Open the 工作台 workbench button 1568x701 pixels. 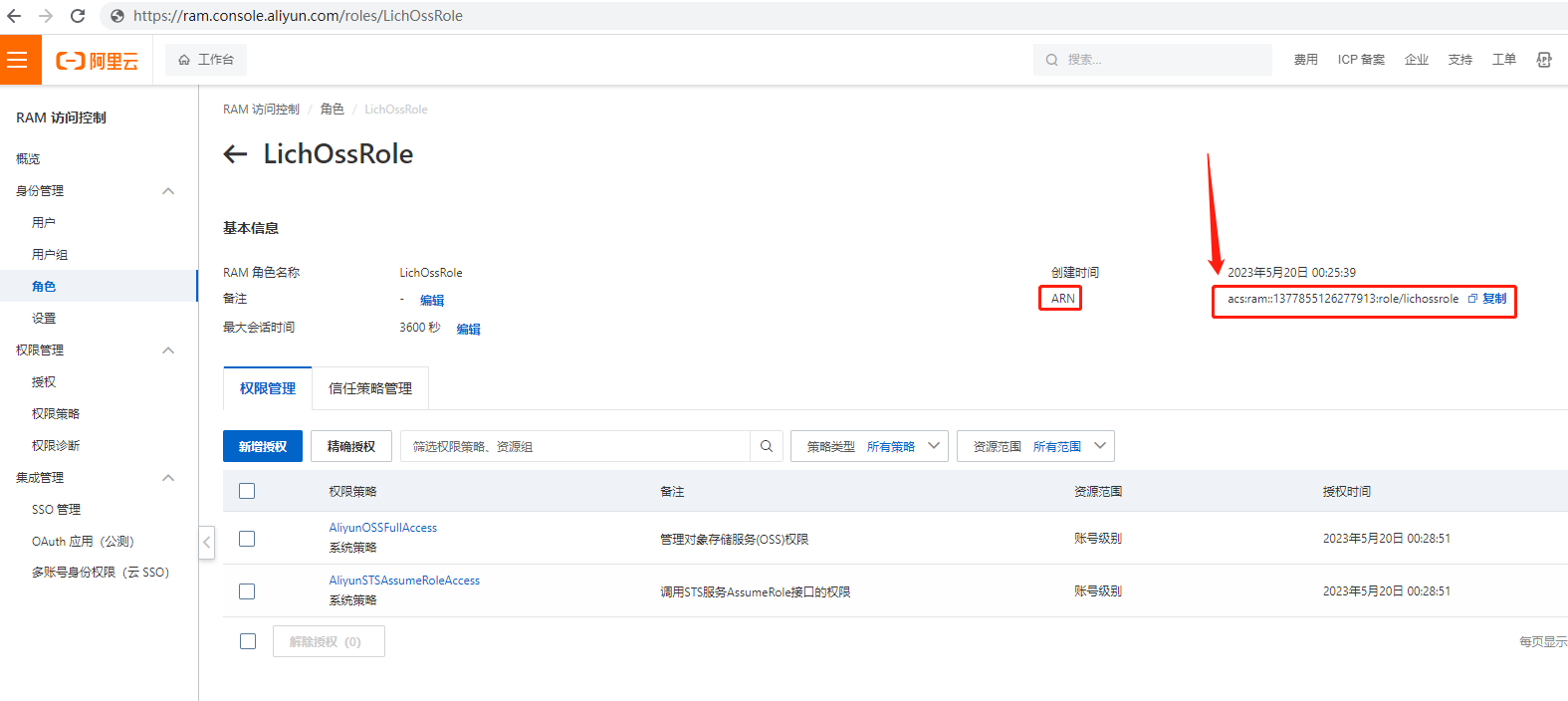coord(206,60)
